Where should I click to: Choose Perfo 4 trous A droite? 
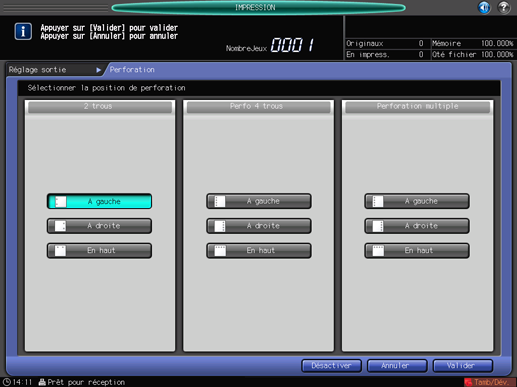(259, 226)
